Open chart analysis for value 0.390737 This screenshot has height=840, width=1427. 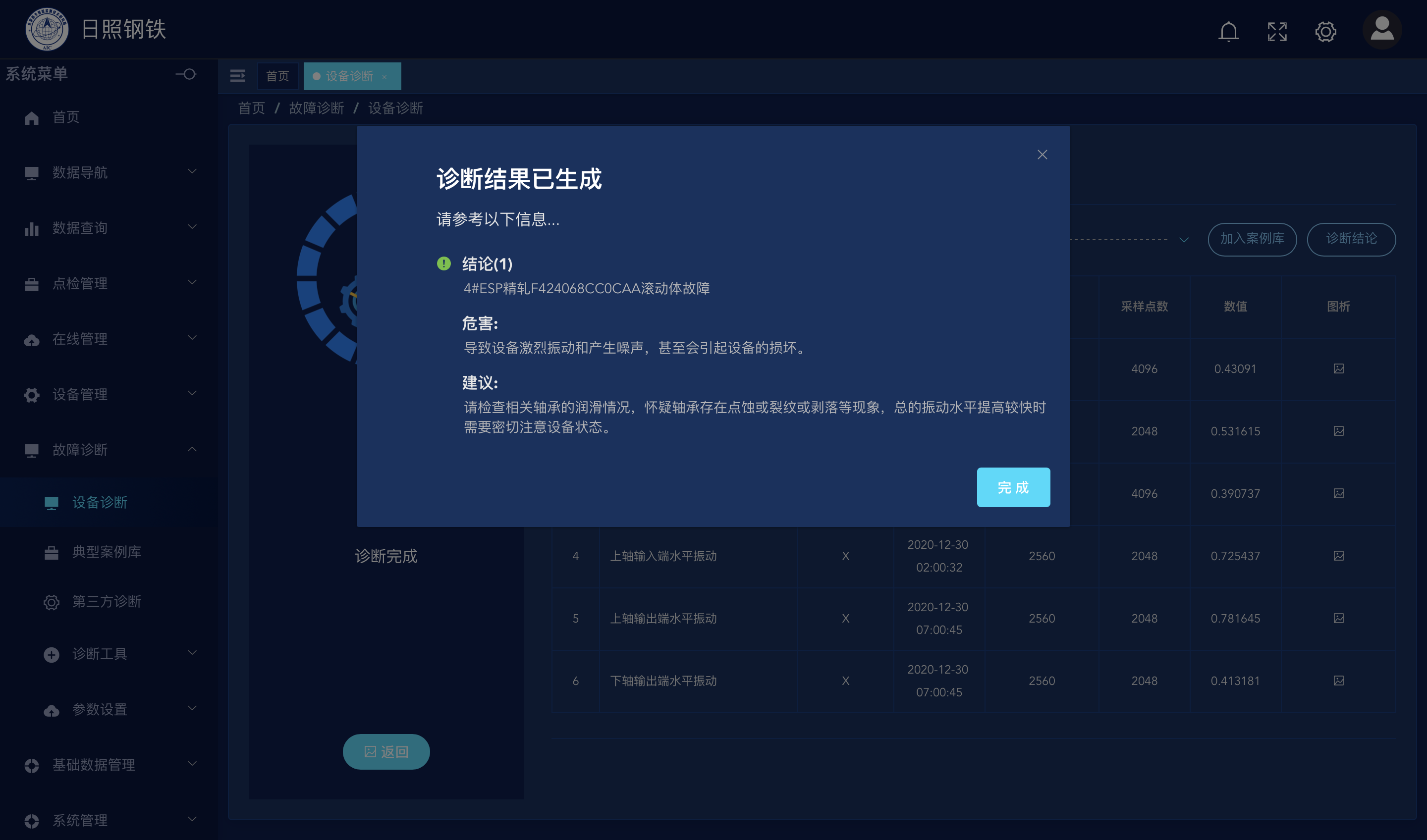[x=1339, y=493]
